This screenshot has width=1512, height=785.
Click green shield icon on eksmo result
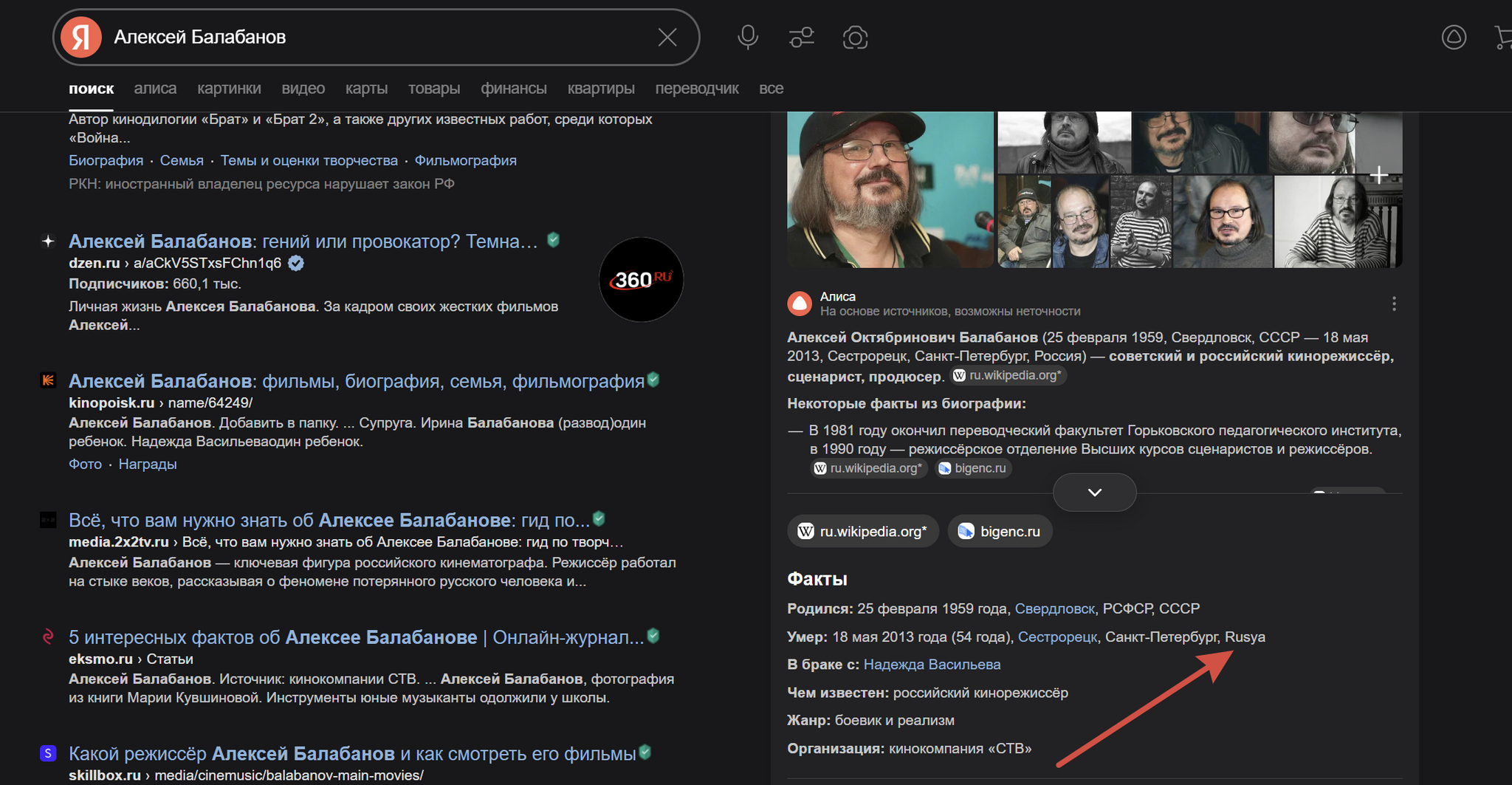(x=653, y=635)
